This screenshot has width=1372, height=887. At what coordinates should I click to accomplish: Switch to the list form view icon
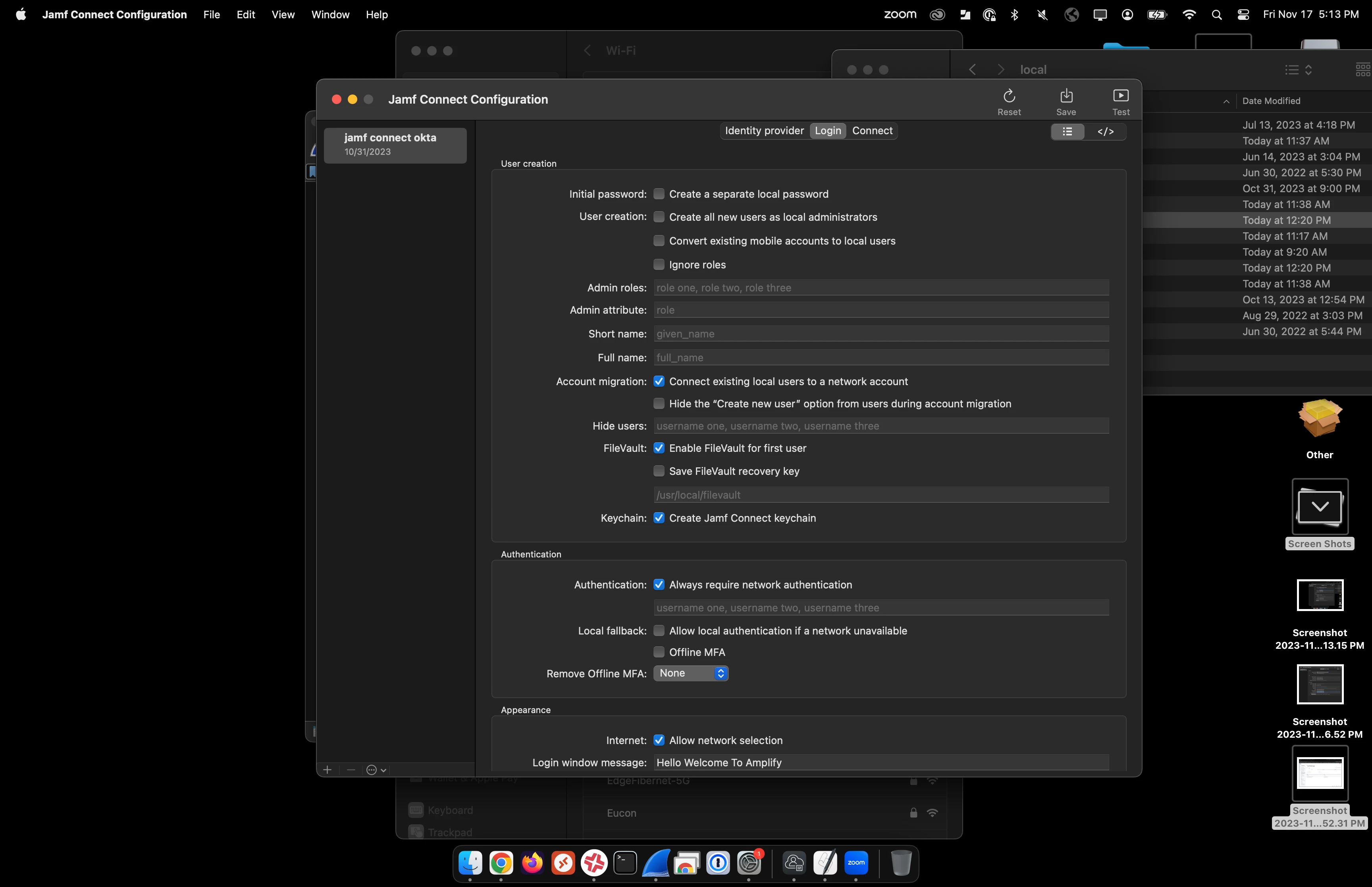point(1068,132)
